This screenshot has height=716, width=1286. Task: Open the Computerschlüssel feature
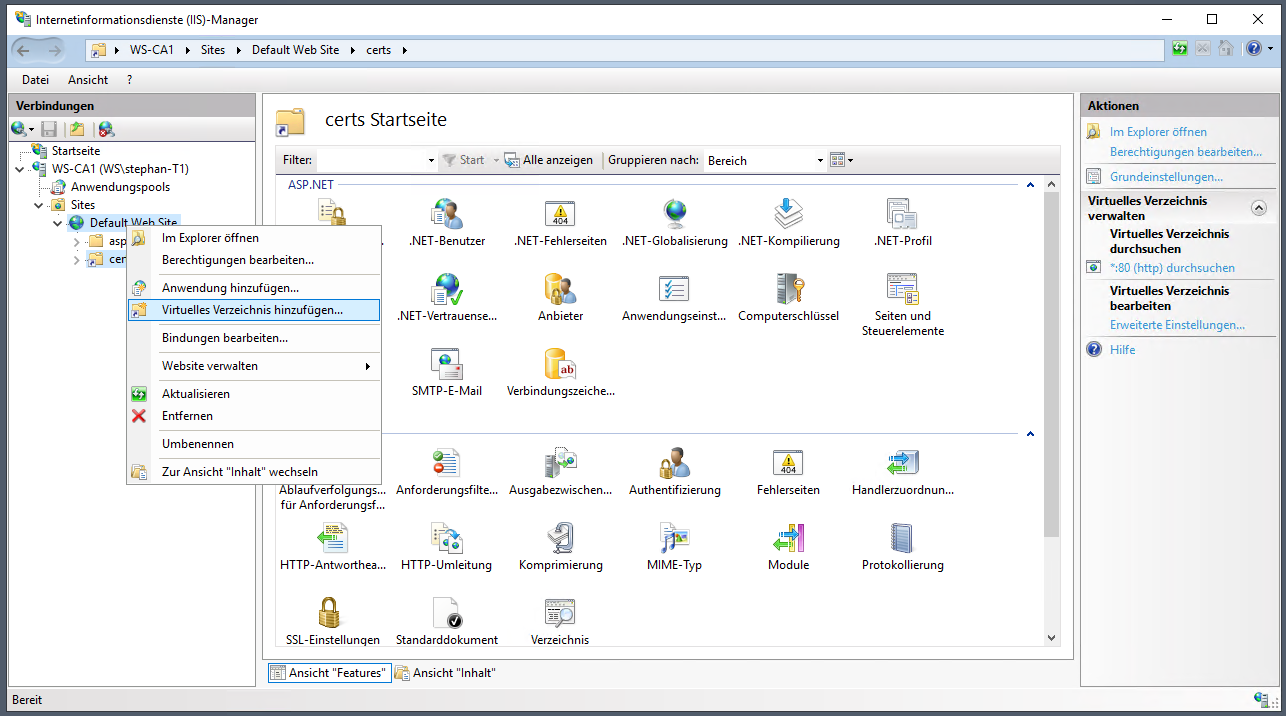[x=788, y=297]
